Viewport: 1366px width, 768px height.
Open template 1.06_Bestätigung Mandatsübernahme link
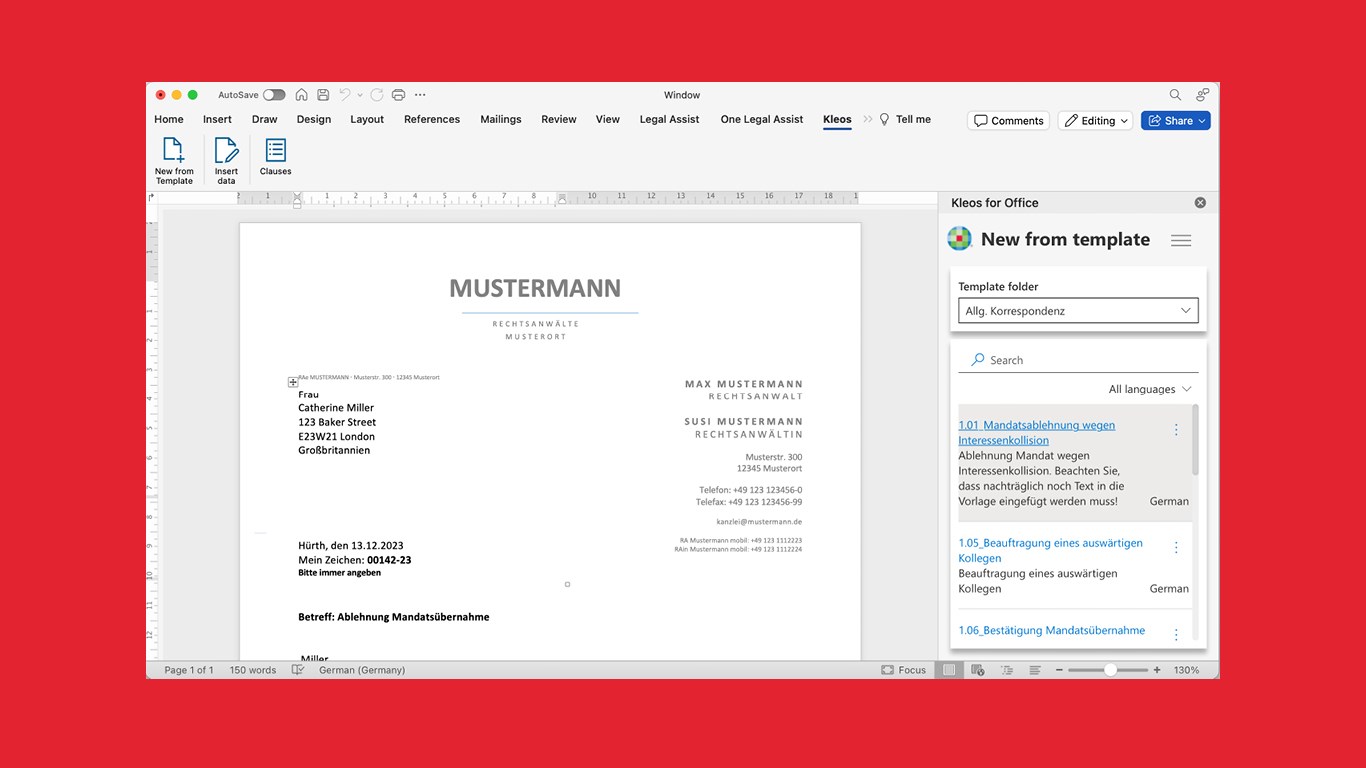pos(1052,631)
